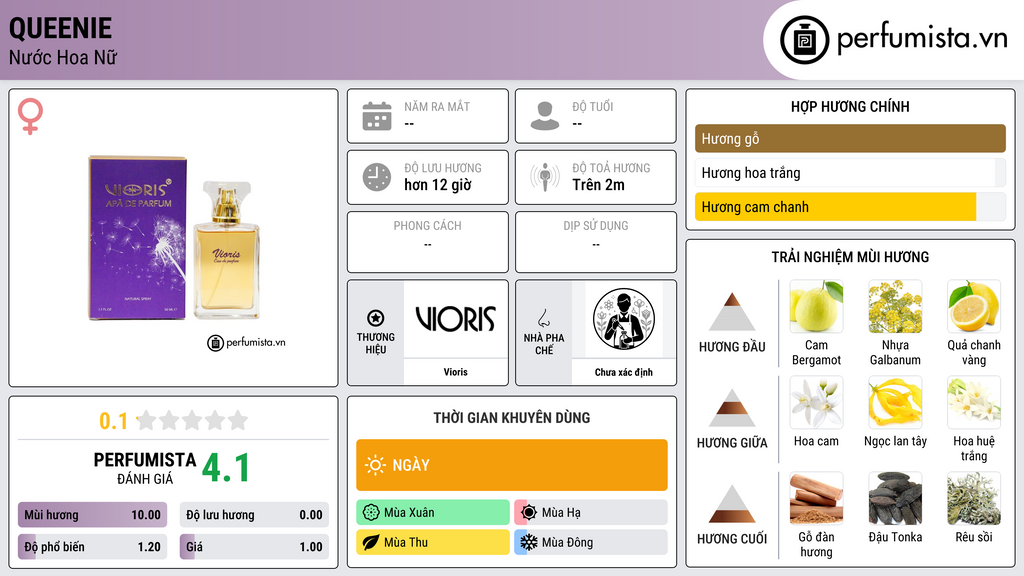This screenshot has height=576, width=1024.
Task: Click the Phong cách info box
Action: coord(428,242)
